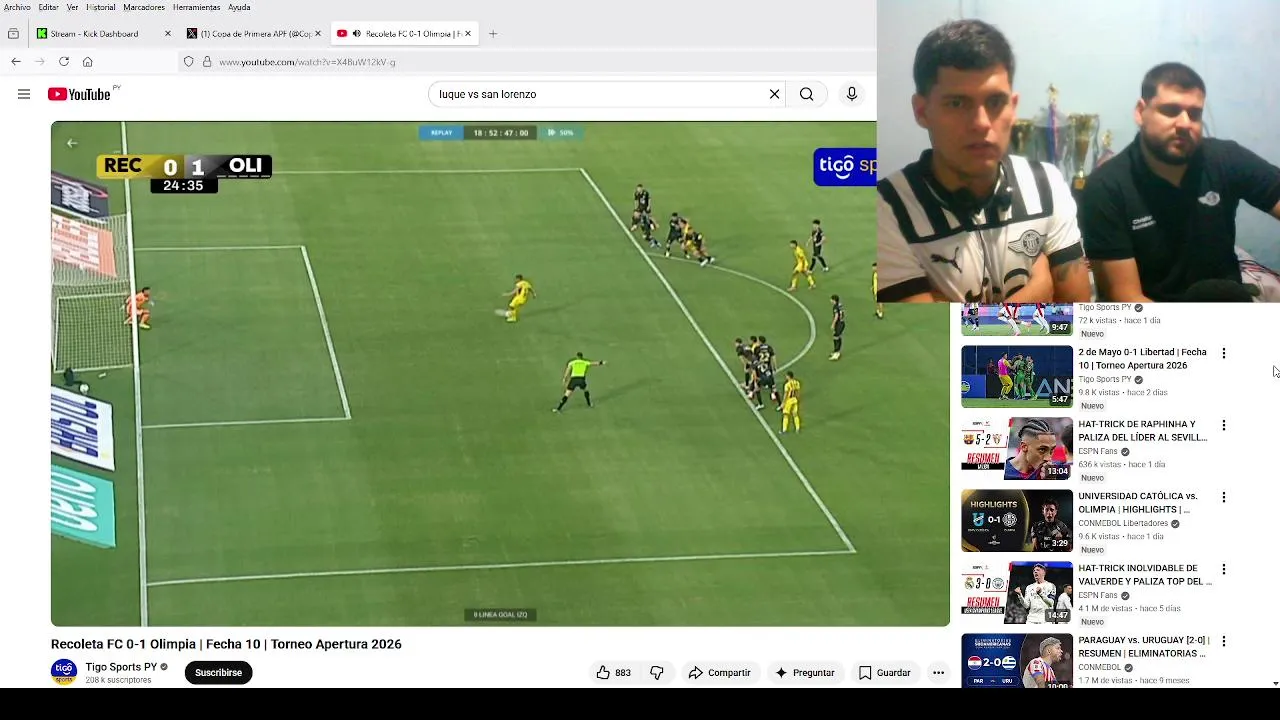
Task: Go back in browser history
Action: [x=16, y=62]
